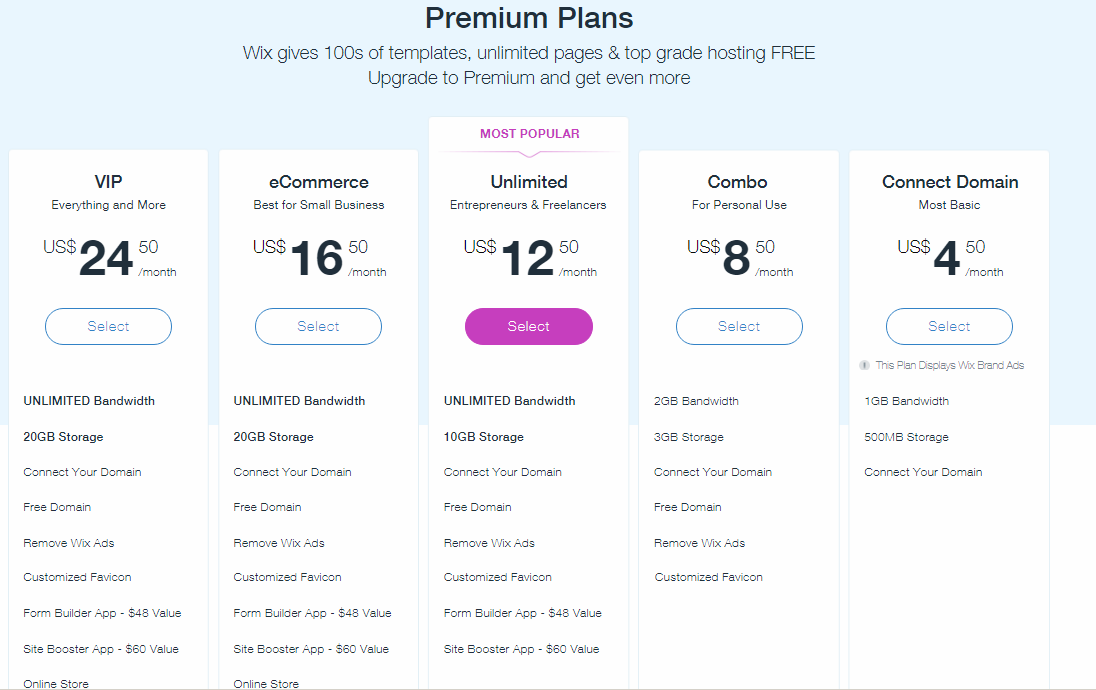1096x690 pixels.
Task: Click the Combo US$8.50 monthly price
Action: click(x=740, y=257)
